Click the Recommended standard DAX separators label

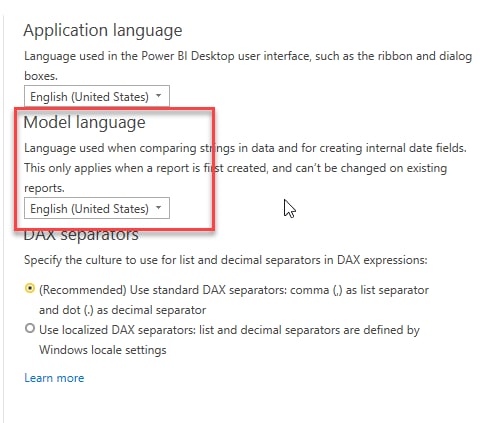(234, 300)
